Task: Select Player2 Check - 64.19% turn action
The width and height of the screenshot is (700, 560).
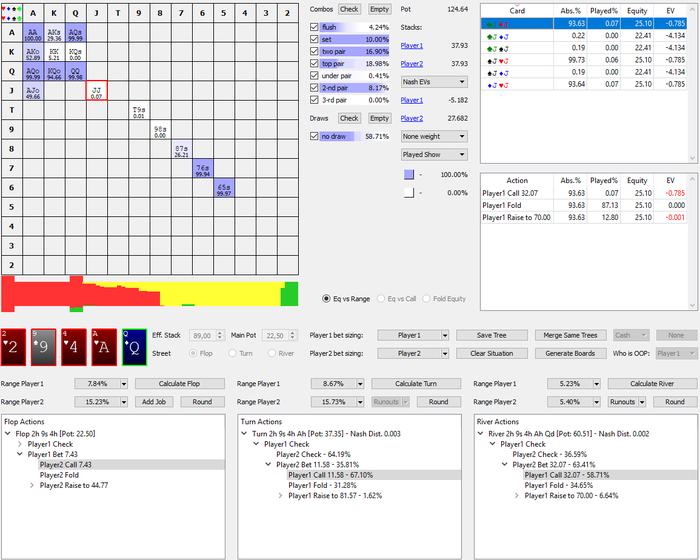Action: tap(313, 455)
